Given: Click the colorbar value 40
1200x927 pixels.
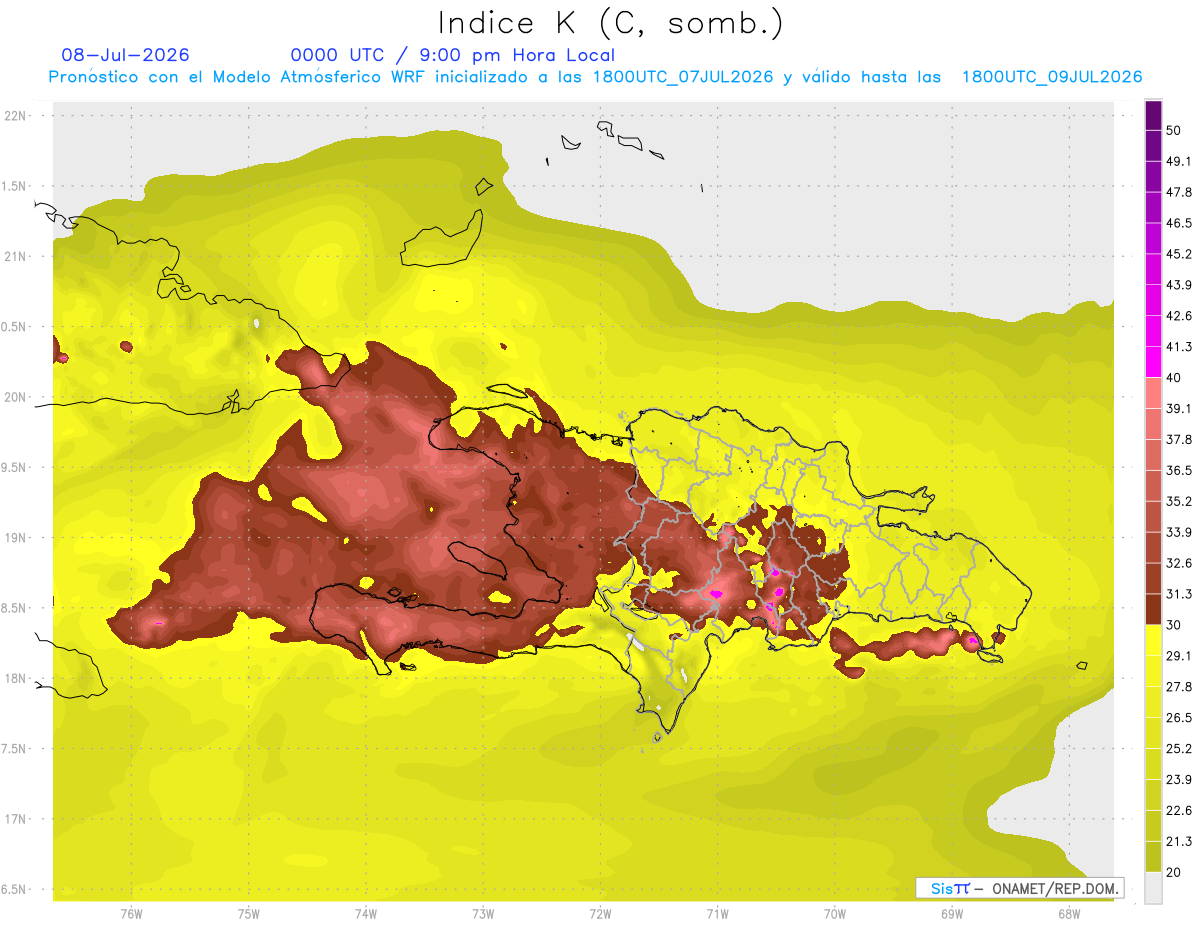Looking at the screenshot, I should click(x=1174, y=378).
